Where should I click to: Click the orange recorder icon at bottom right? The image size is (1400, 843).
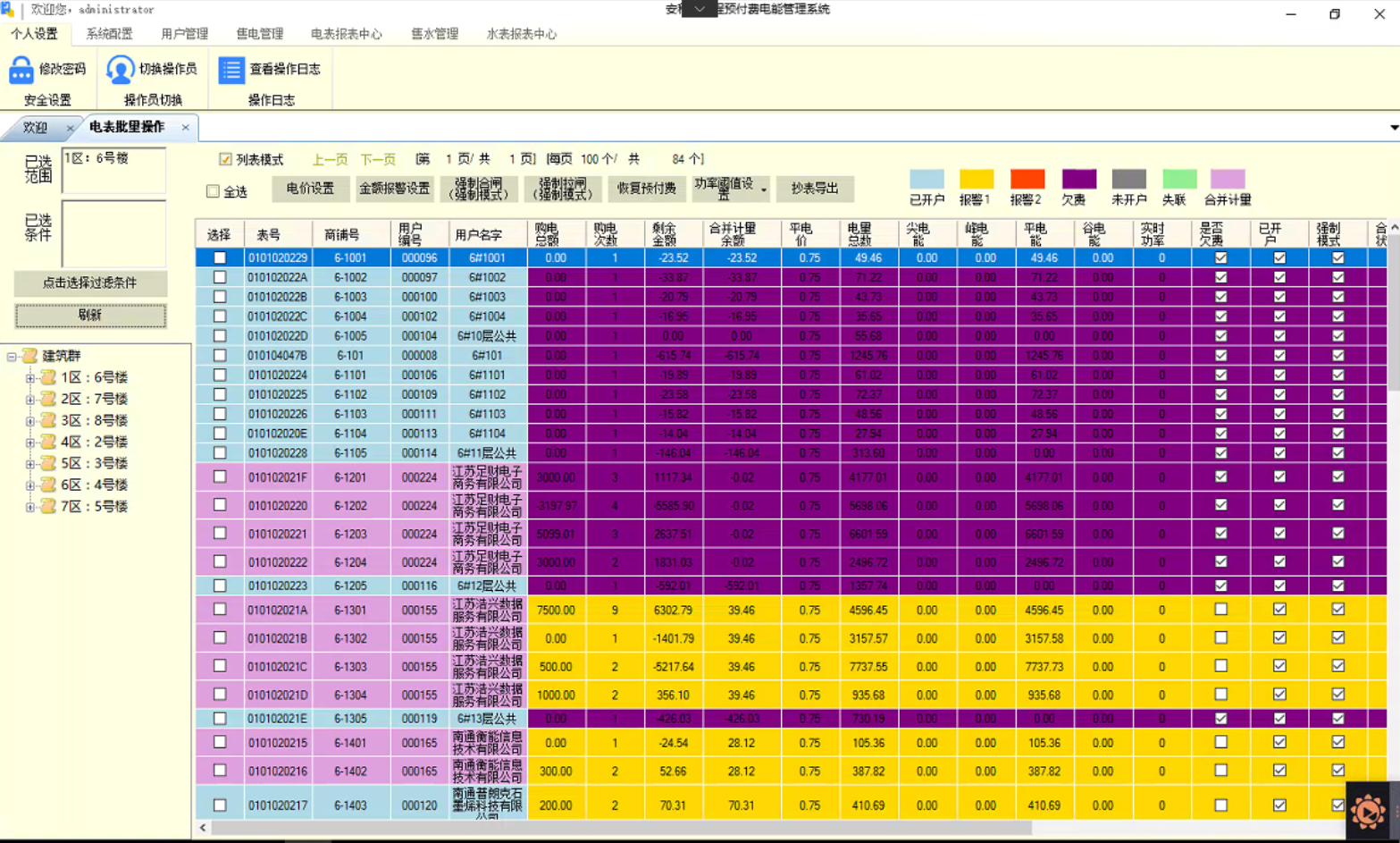[x=1367, y=812]
